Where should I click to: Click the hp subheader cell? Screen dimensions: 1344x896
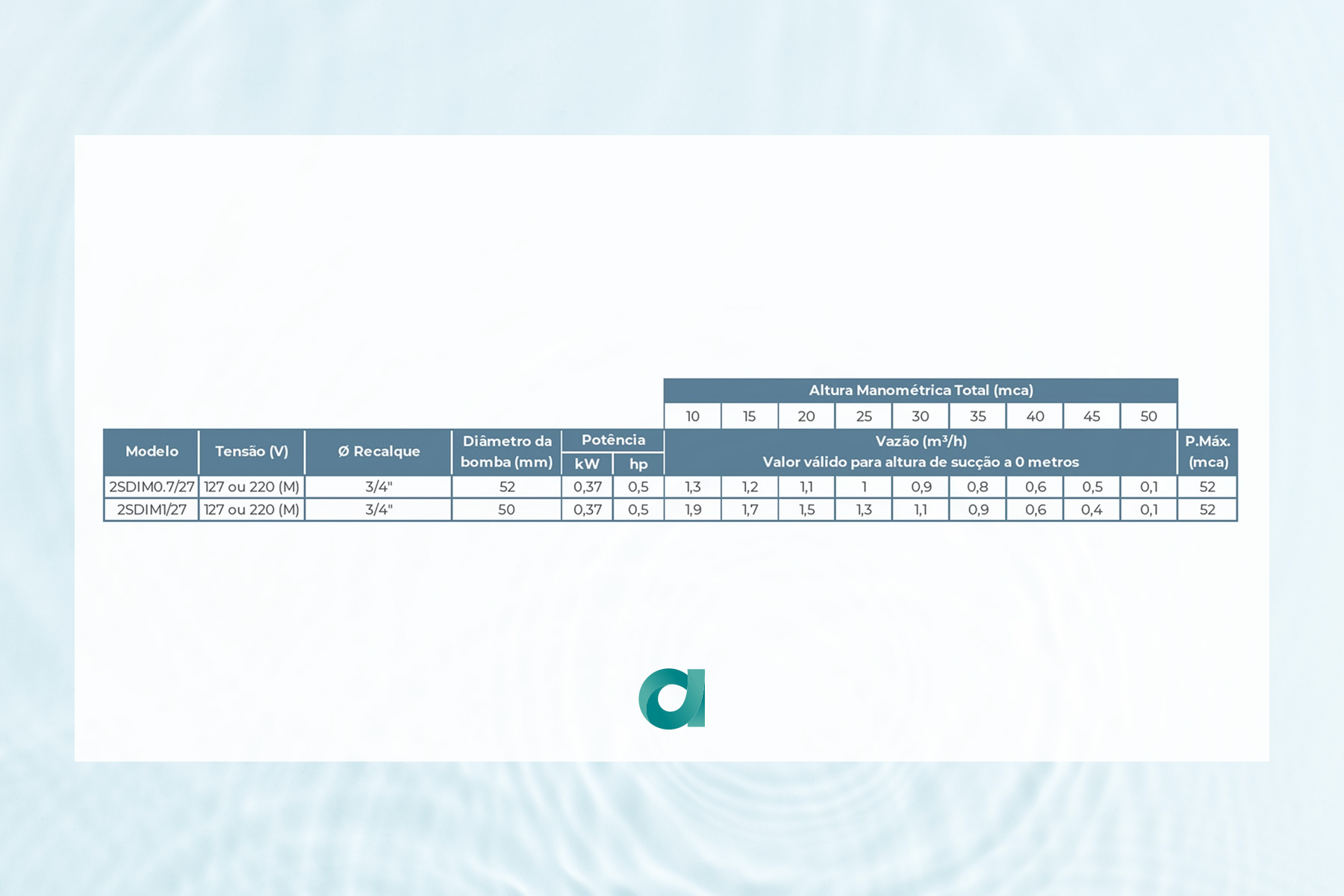tap(638, 464)
